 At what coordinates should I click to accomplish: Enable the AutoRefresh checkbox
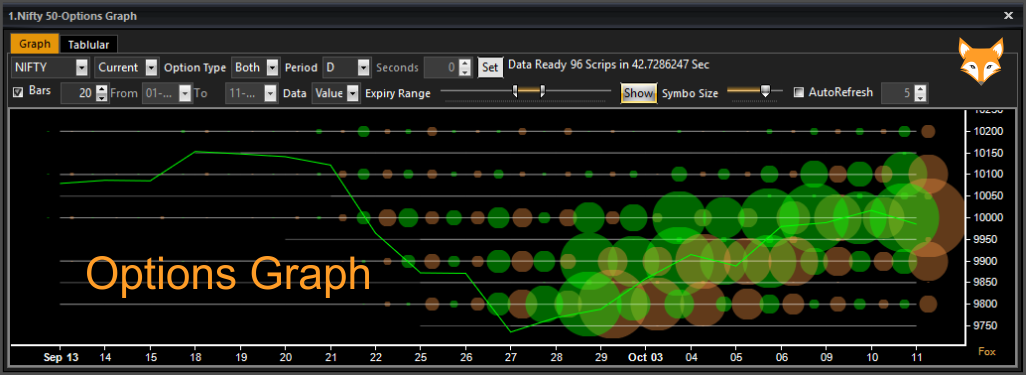(798, 92)
